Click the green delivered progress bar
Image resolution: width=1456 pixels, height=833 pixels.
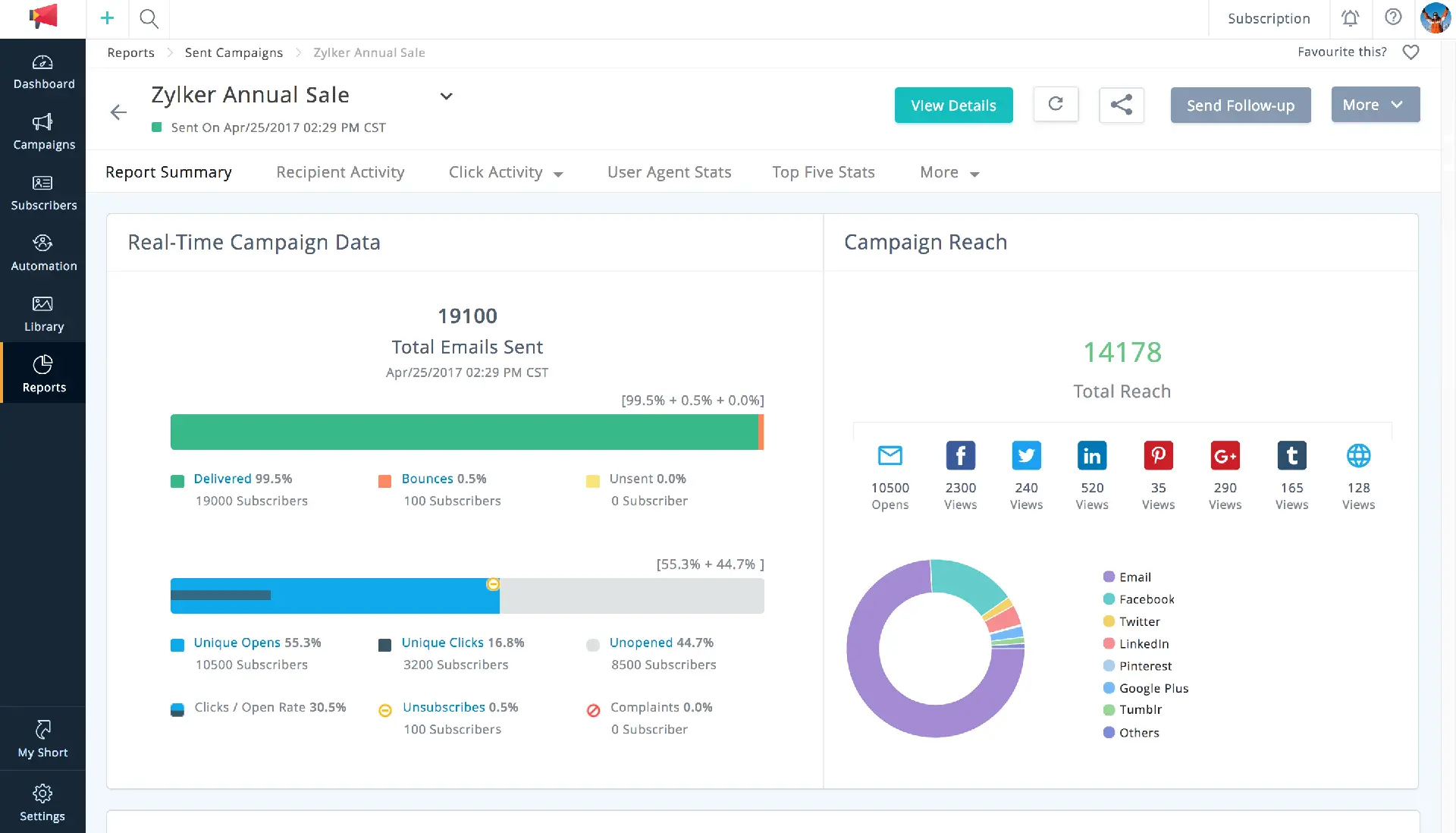point(464,432)
